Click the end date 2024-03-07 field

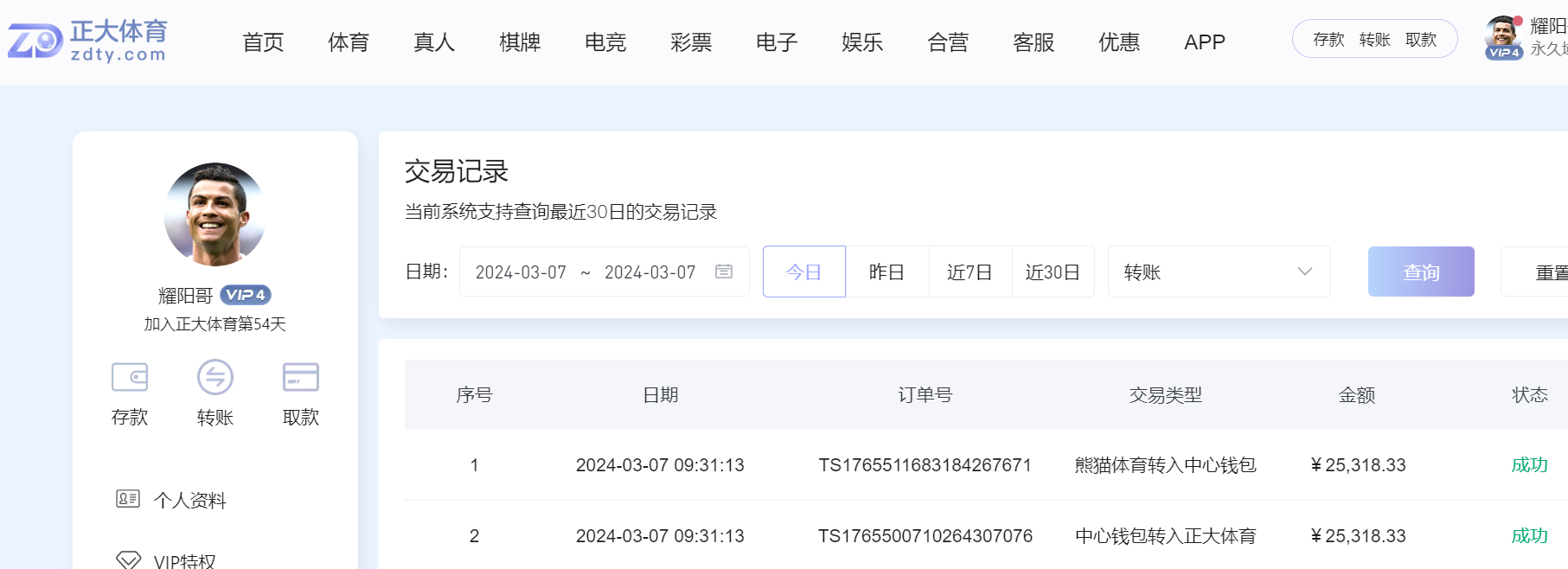click(x=650, y=272)
